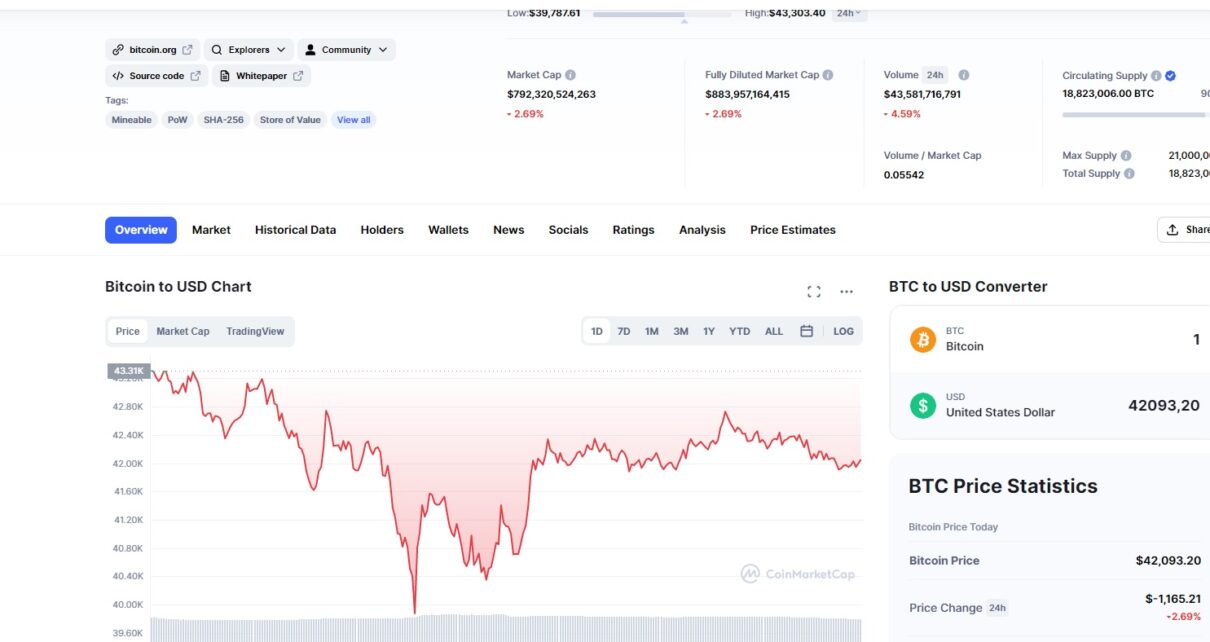Screen dimensions: 1210x642
Task: Switch to the Market tab
Action: pyautogui.click(x=211, y=230)
